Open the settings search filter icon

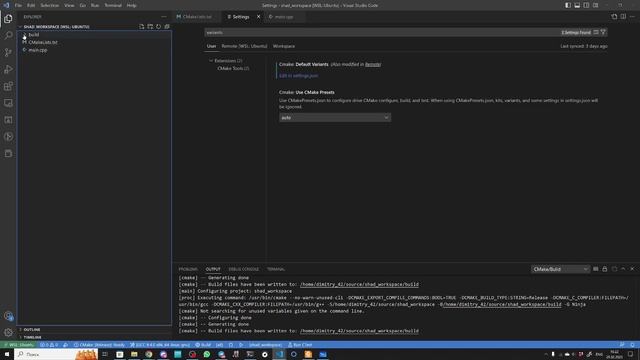603,32
